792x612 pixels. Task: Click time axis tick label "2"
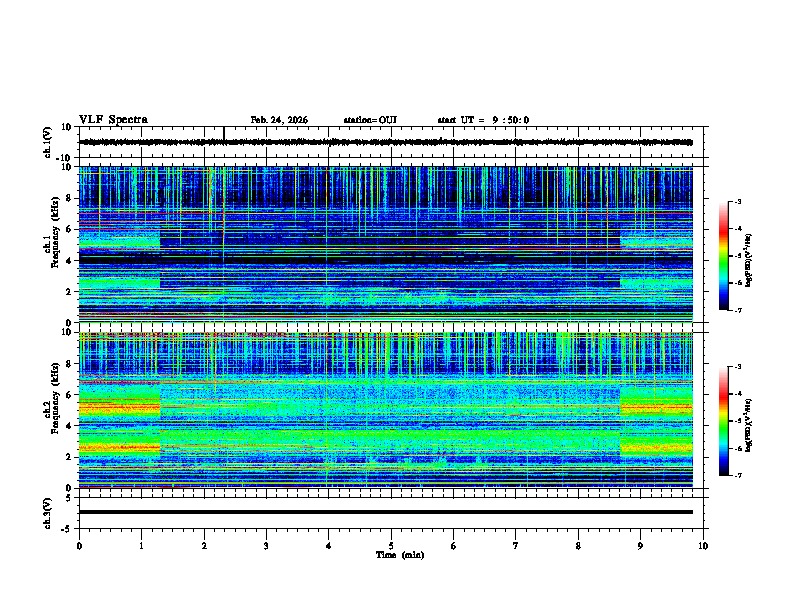[204, 546]
